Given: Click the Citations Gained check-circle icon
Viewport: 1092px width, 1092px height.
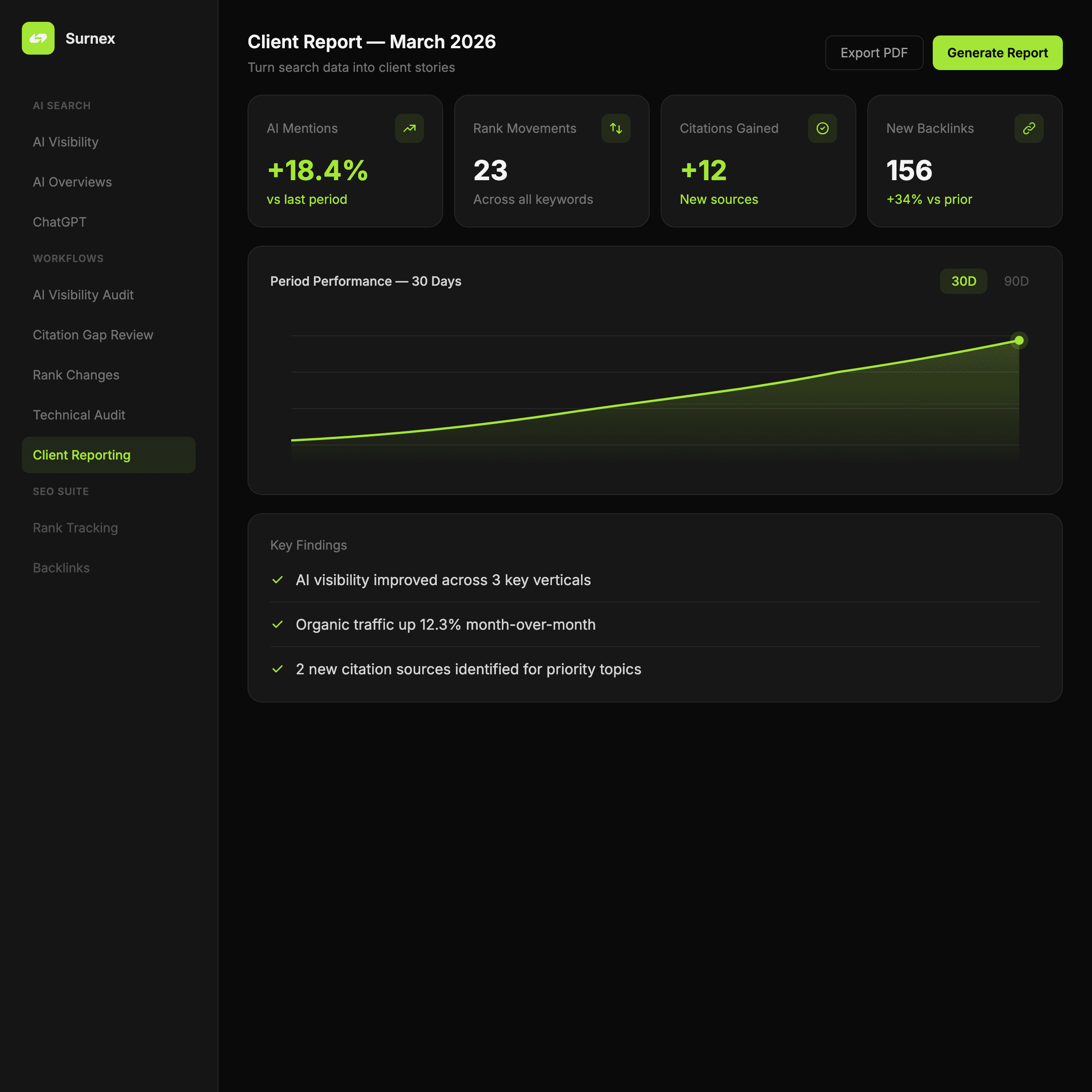Looking at the screenshot, I should tap(822, 128).
